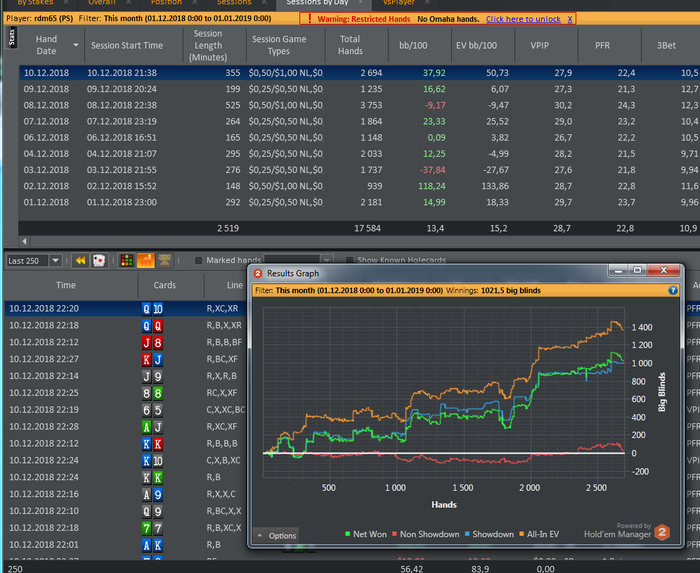700x573 pixels.
Task: Toggle the Show Known Holecards checkbox
Action: (x=347, y=260)
